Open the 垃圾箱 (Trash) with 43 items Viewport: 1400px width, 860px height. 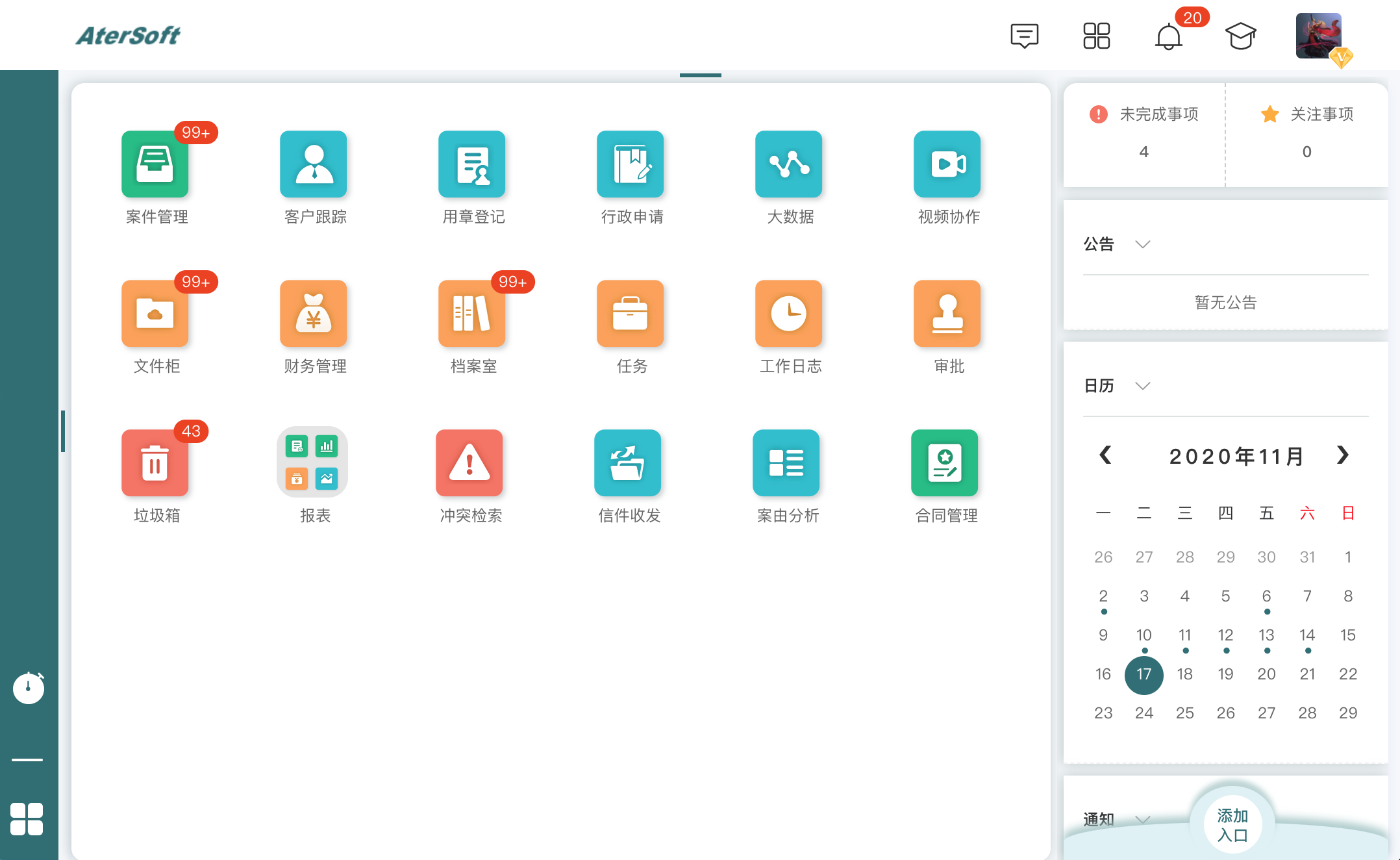click(155, 462)
